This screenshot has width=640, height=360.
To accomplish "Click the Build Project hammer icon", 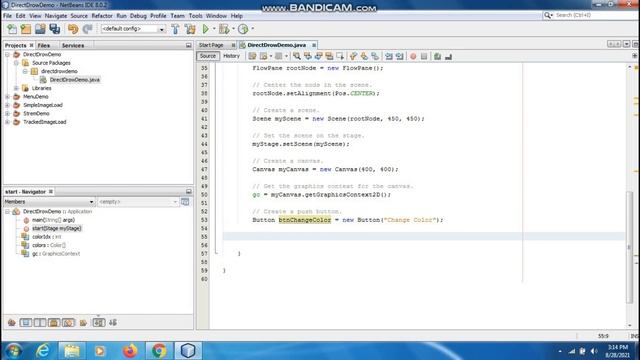I will tap(175, 29).
